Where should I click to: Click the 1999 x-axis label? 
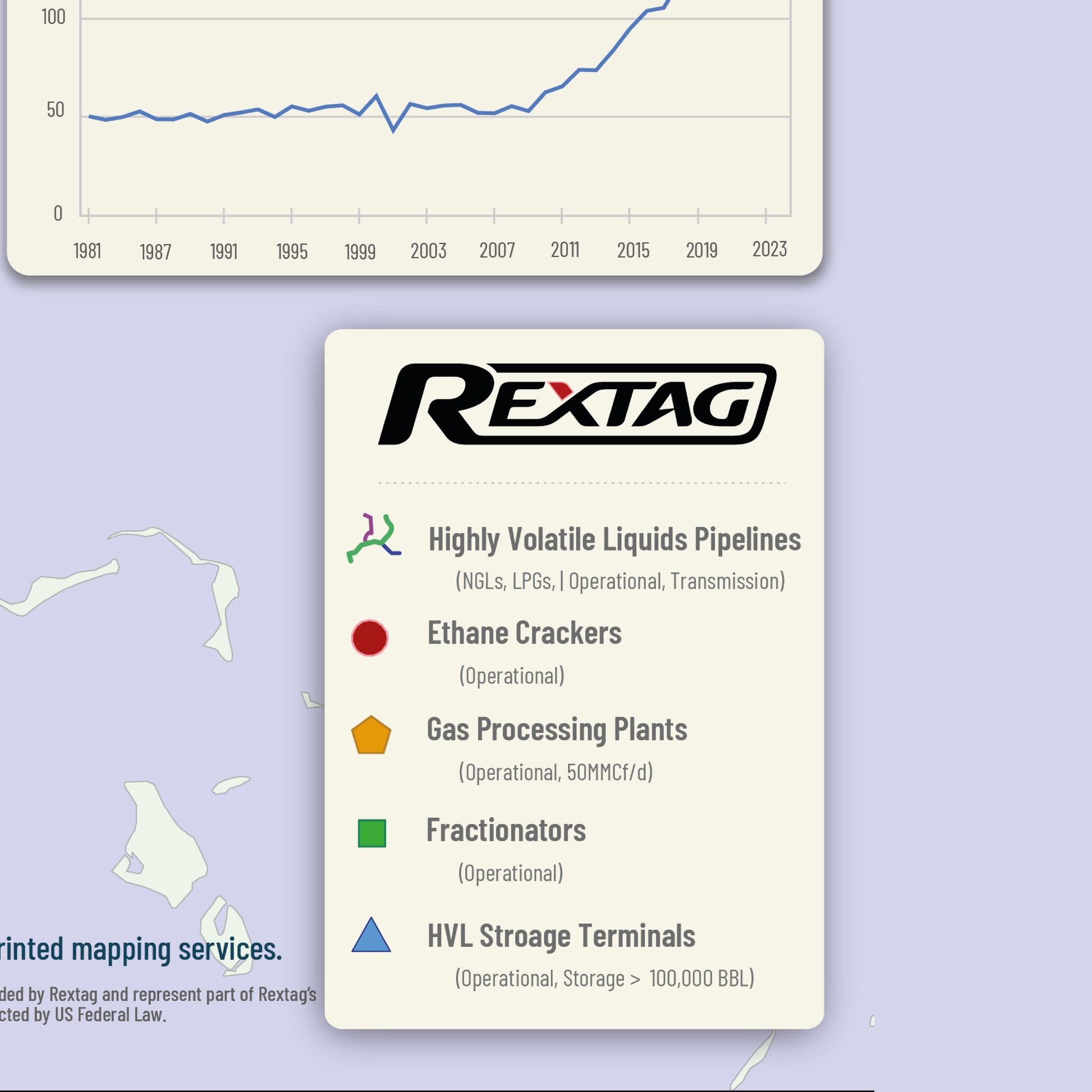tap(360, 251)
